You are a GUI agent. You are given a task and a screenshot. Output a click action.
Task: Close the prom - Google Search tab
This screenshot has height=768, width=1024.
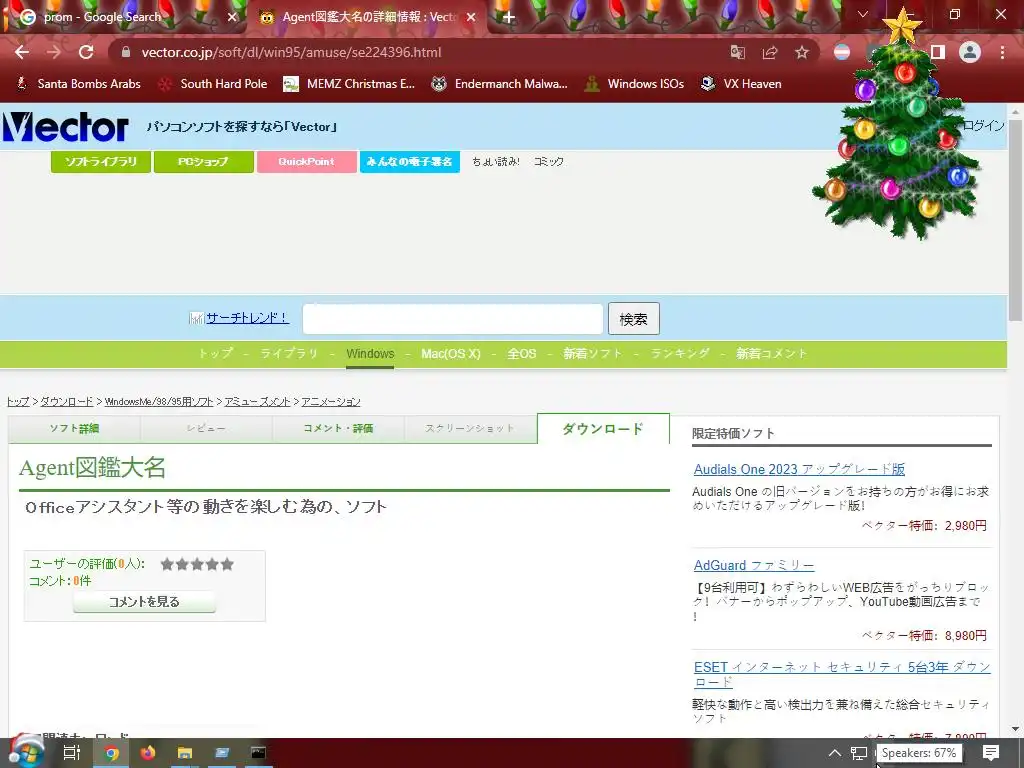[231, 17]
